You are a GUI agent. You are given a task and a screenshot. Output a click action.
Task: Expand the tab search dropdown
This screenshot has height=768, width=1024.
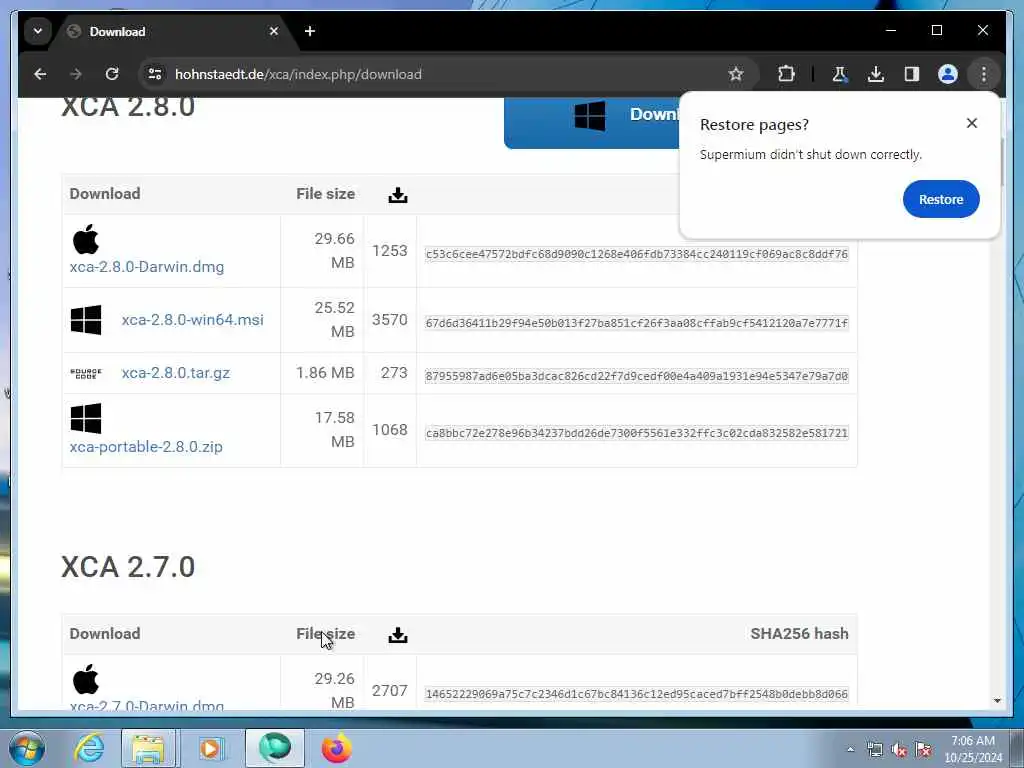pyautogui.click(x=38, y=31)
